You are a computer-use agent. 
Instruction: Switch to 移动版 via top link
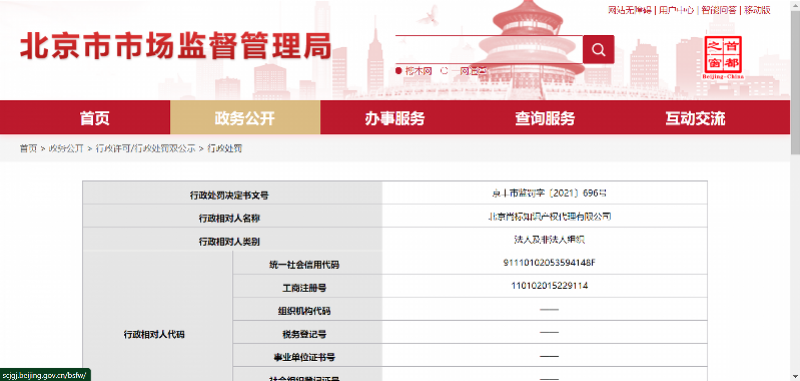coord(757,10)
